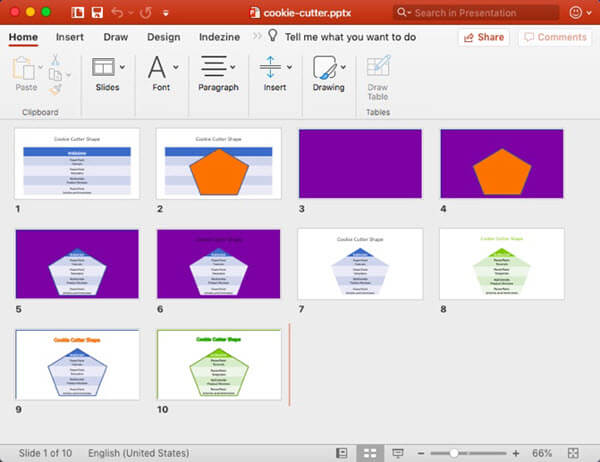Viewport: 600px width, 462px height.
Task: Click the Redo icon in title bar
Action: click(147, 12)
